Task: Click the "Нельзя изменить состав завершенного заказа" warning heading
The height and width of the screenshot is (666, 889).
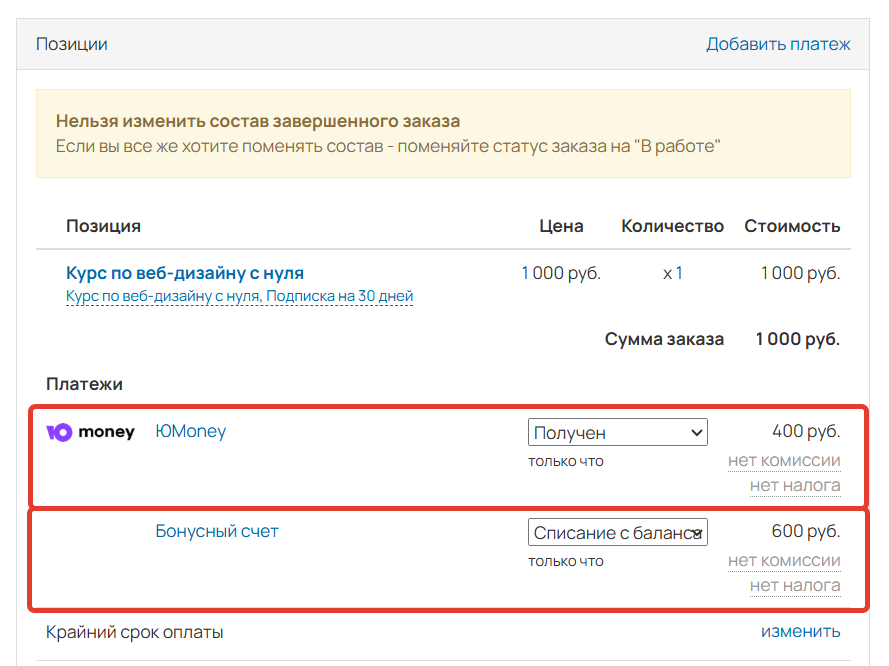Action: click(258, 121)
